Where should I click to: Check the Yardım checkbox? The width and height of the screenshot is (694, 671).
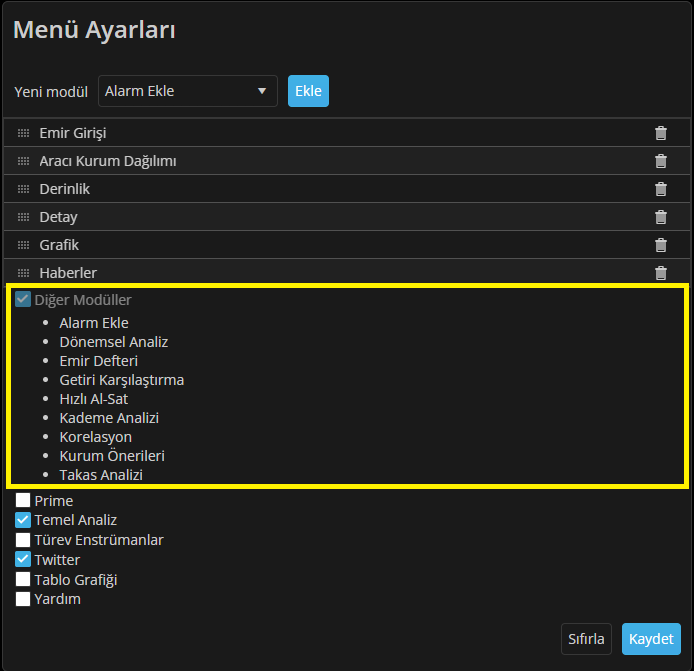pyautogui.click(x=23, y=599)
